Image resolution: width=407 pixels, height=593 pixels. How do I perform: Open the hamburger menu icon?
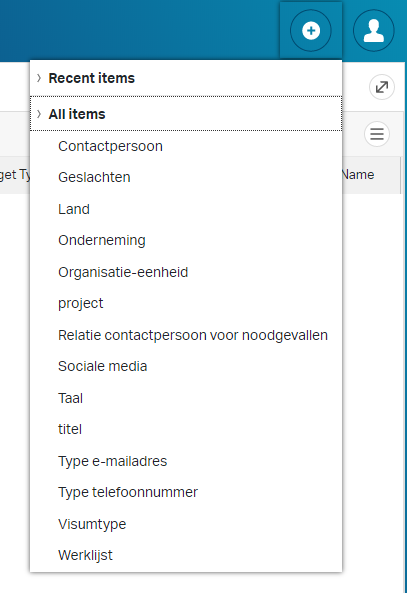(x=377, y=134)
